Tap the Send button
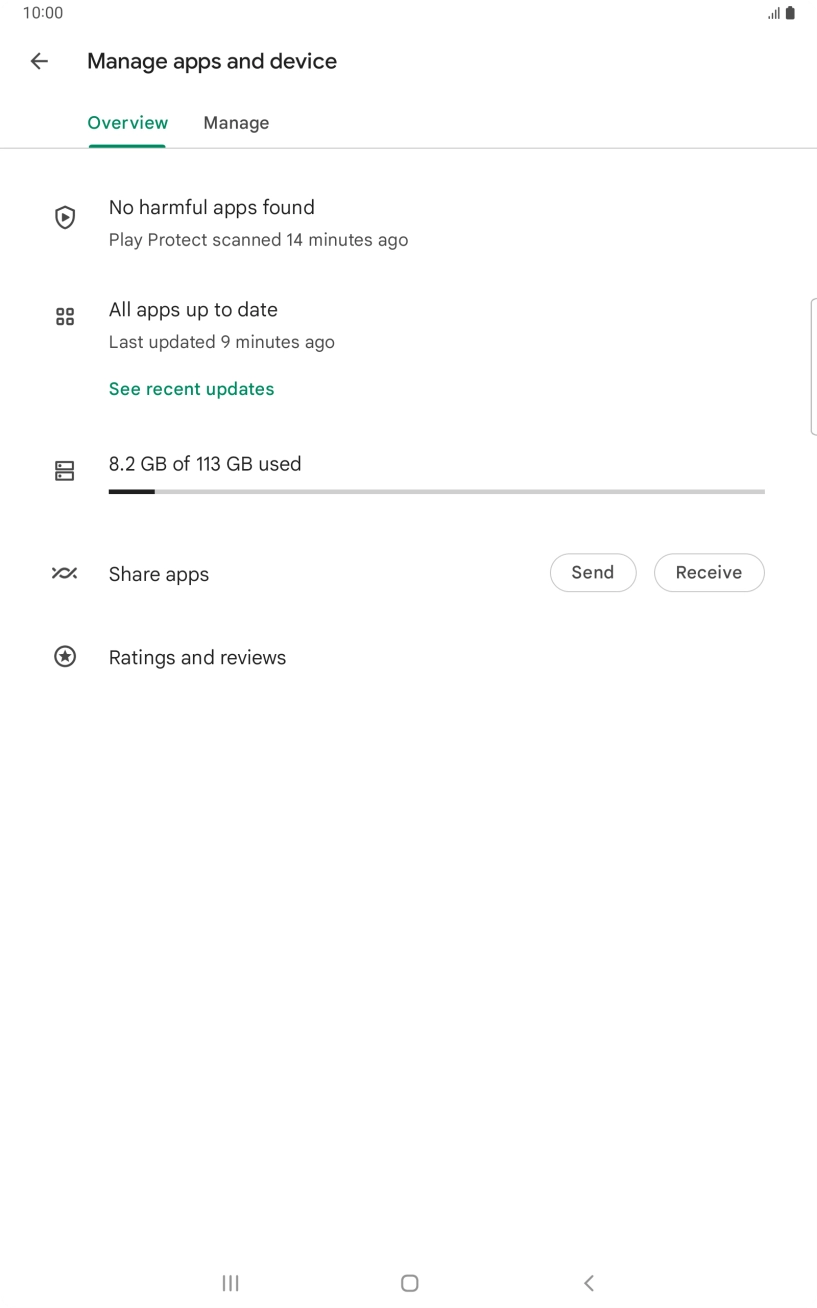This screenshot has height=1308, width=817. (592, 573)
